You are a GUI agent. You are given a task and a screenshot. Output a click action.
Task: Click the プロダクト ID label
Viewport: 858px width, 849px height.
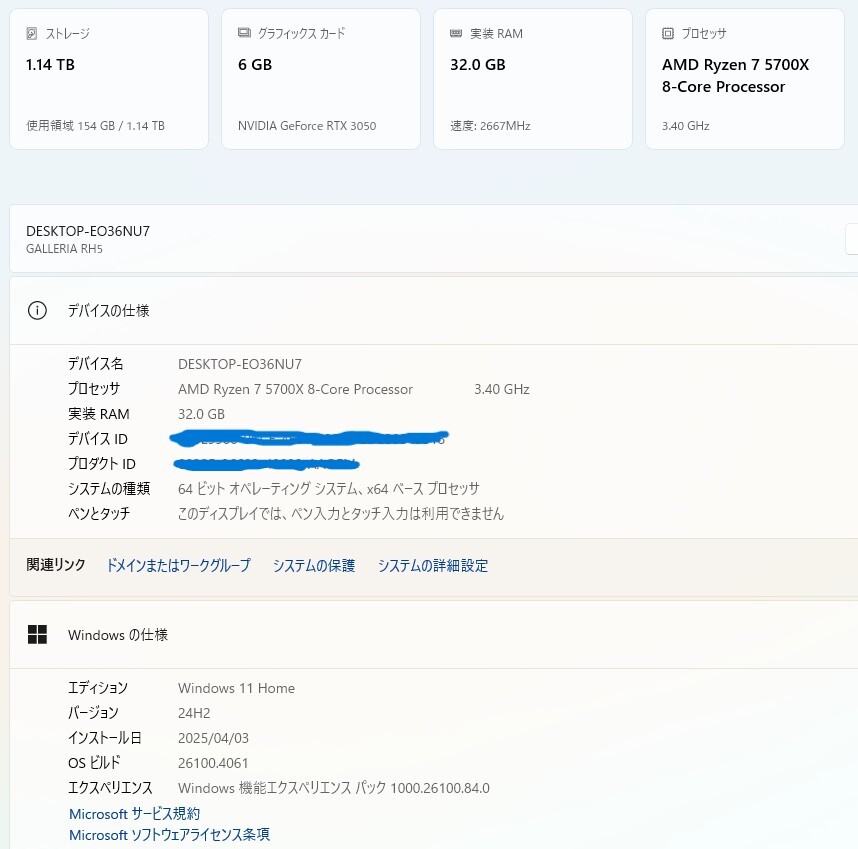[102, 464]
